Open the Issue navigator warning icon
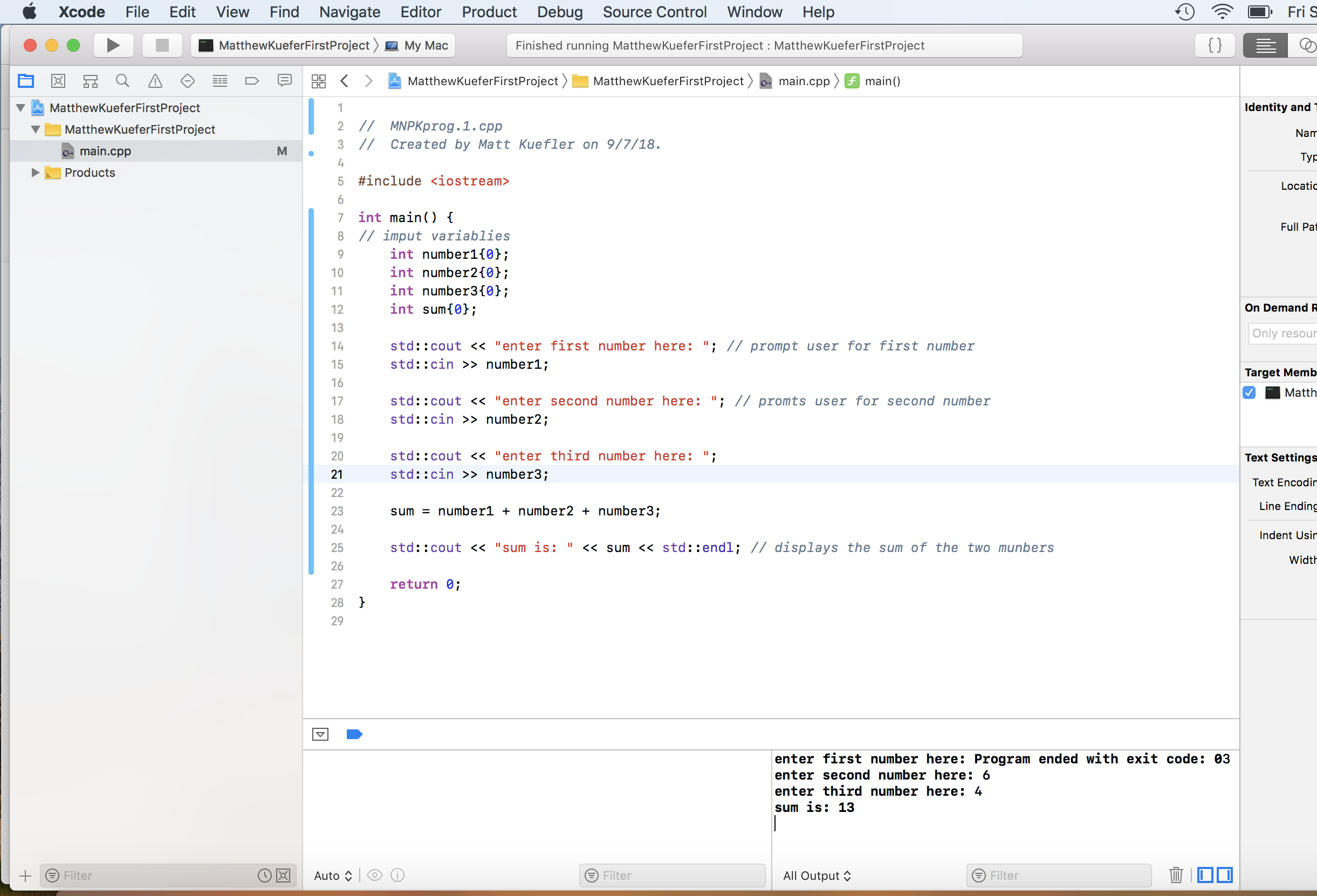Image resolution: width=1317 pixels, height=896 pixels. tap(155, 81)
